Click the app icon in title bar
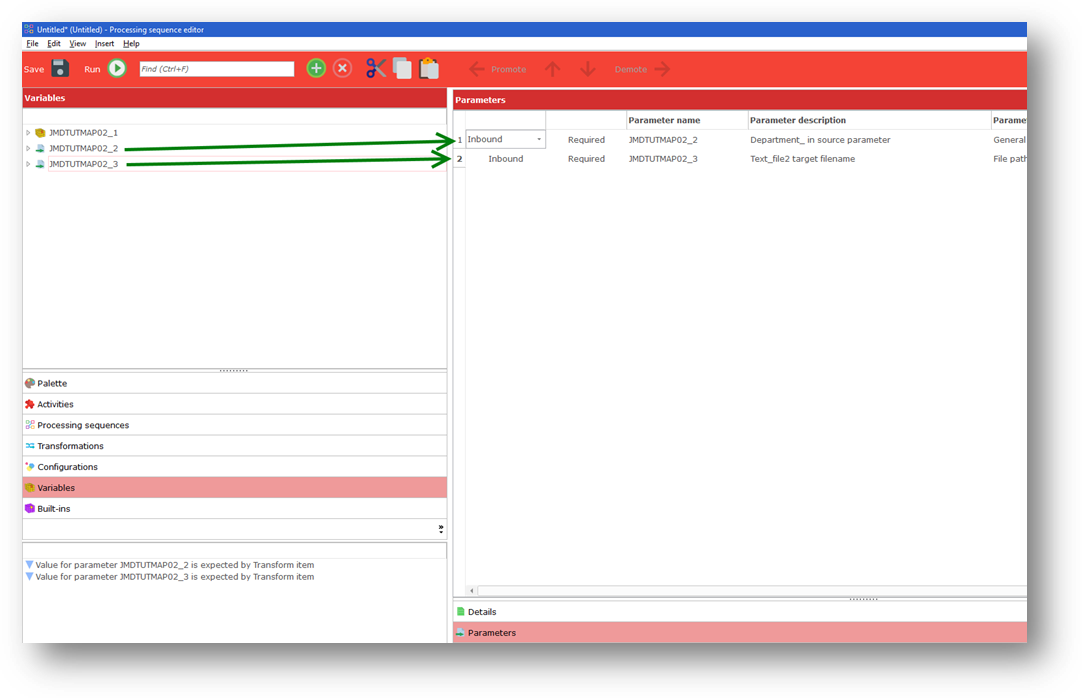The width and height of the screenshot is (1082, 698). click(x=28, y=30)
